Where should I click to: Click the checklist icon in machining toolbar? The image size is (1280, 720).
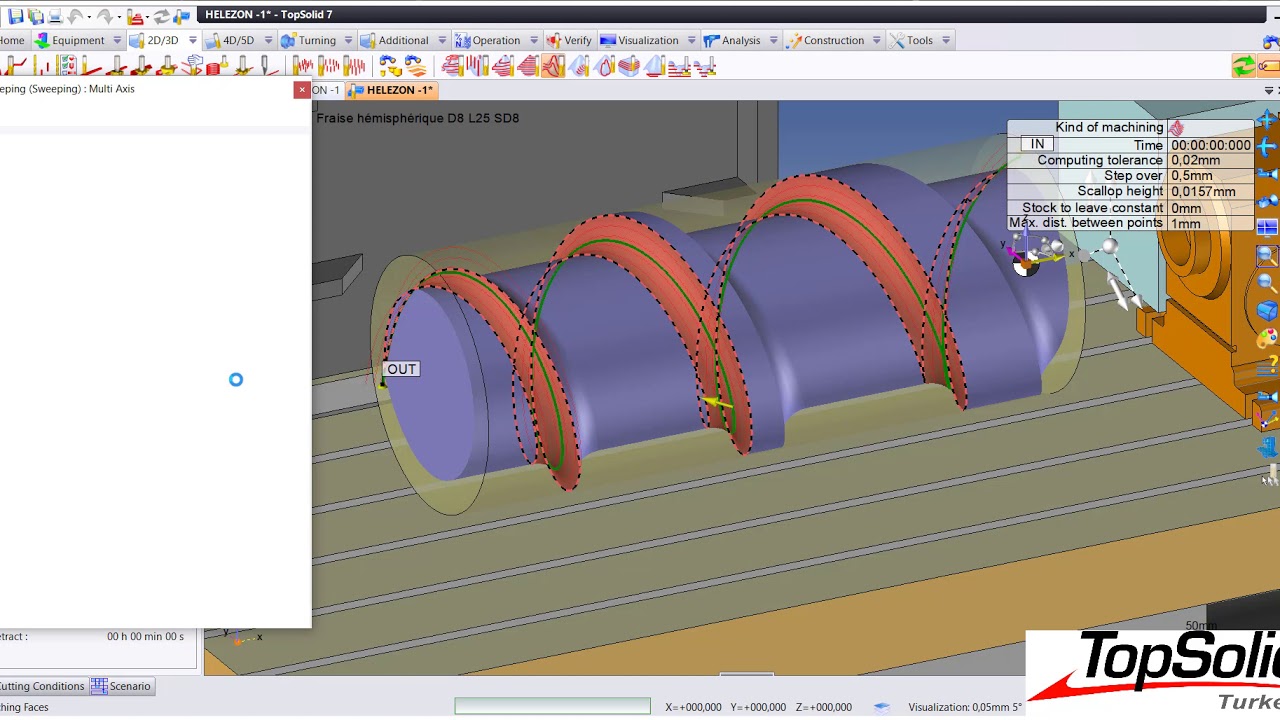point(67,66)
